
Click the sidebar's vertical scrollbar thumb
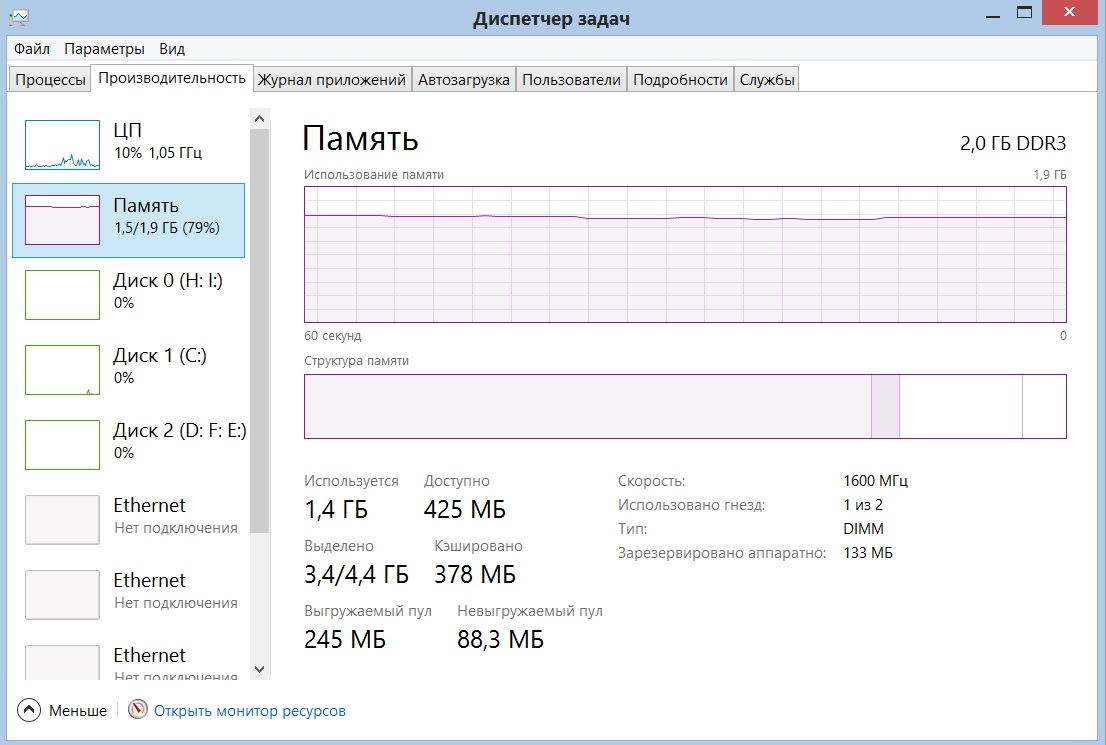click(260, 330)
